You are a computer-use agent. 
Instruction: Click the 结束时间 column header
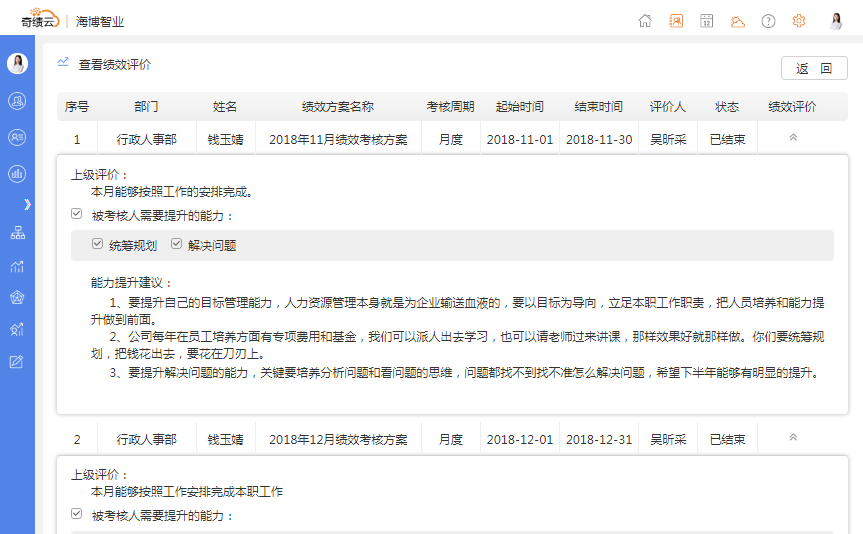point(598,106)
